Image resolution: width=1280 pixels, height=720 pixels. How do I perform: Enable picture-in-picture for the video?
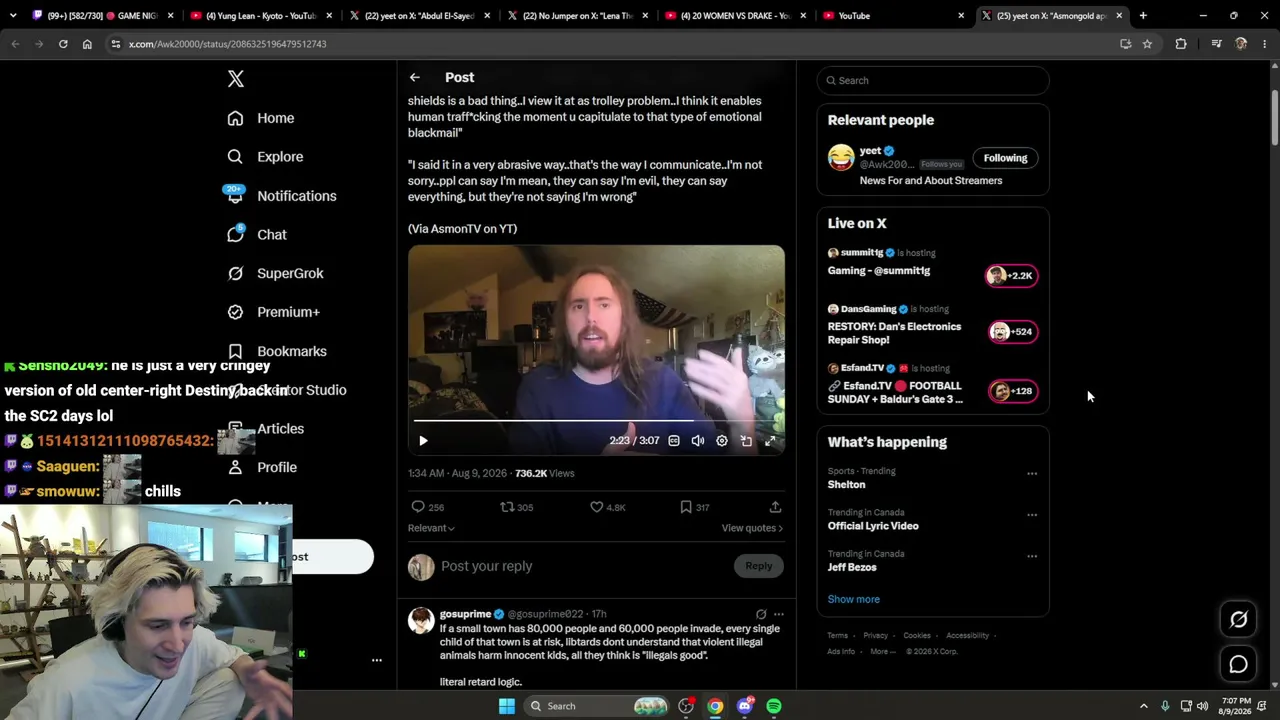746,440
